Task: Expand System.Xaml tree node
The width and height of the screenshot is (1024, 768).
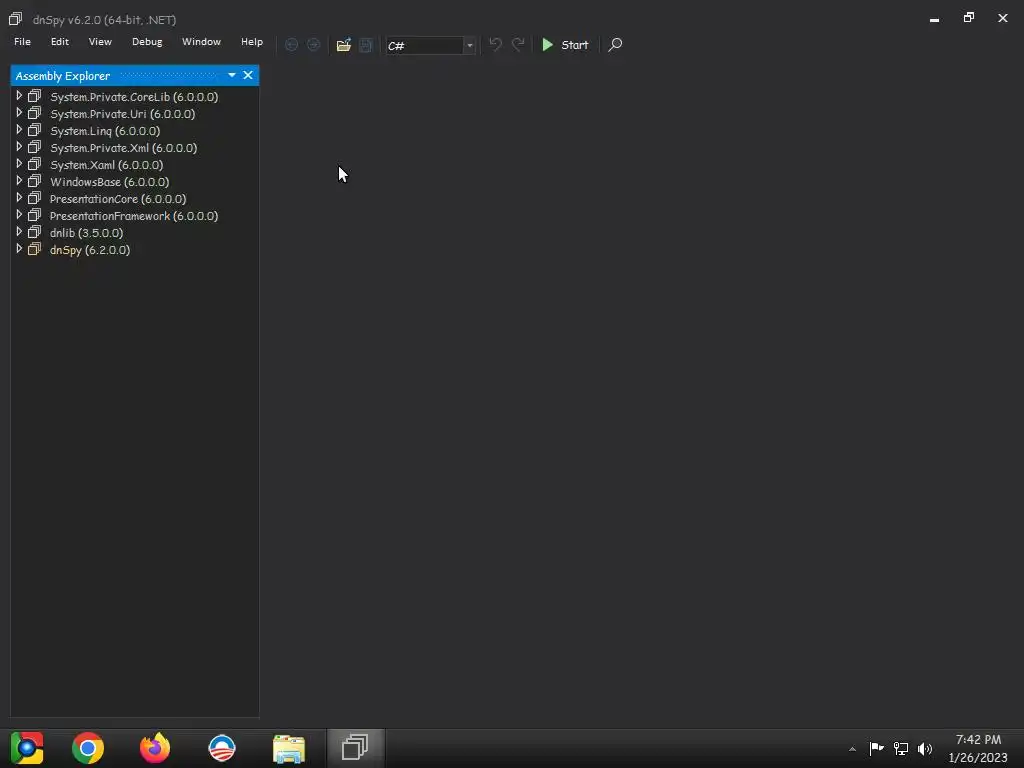Action: (19, 164)
